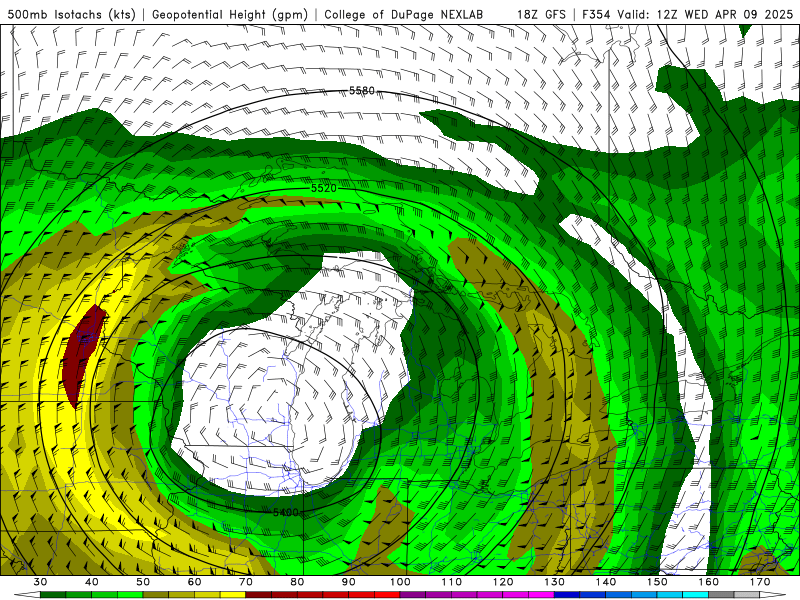Click the dark maroon swatch starting at 70
The width and height of the screenshot is (800, 600).
point(259,595)
